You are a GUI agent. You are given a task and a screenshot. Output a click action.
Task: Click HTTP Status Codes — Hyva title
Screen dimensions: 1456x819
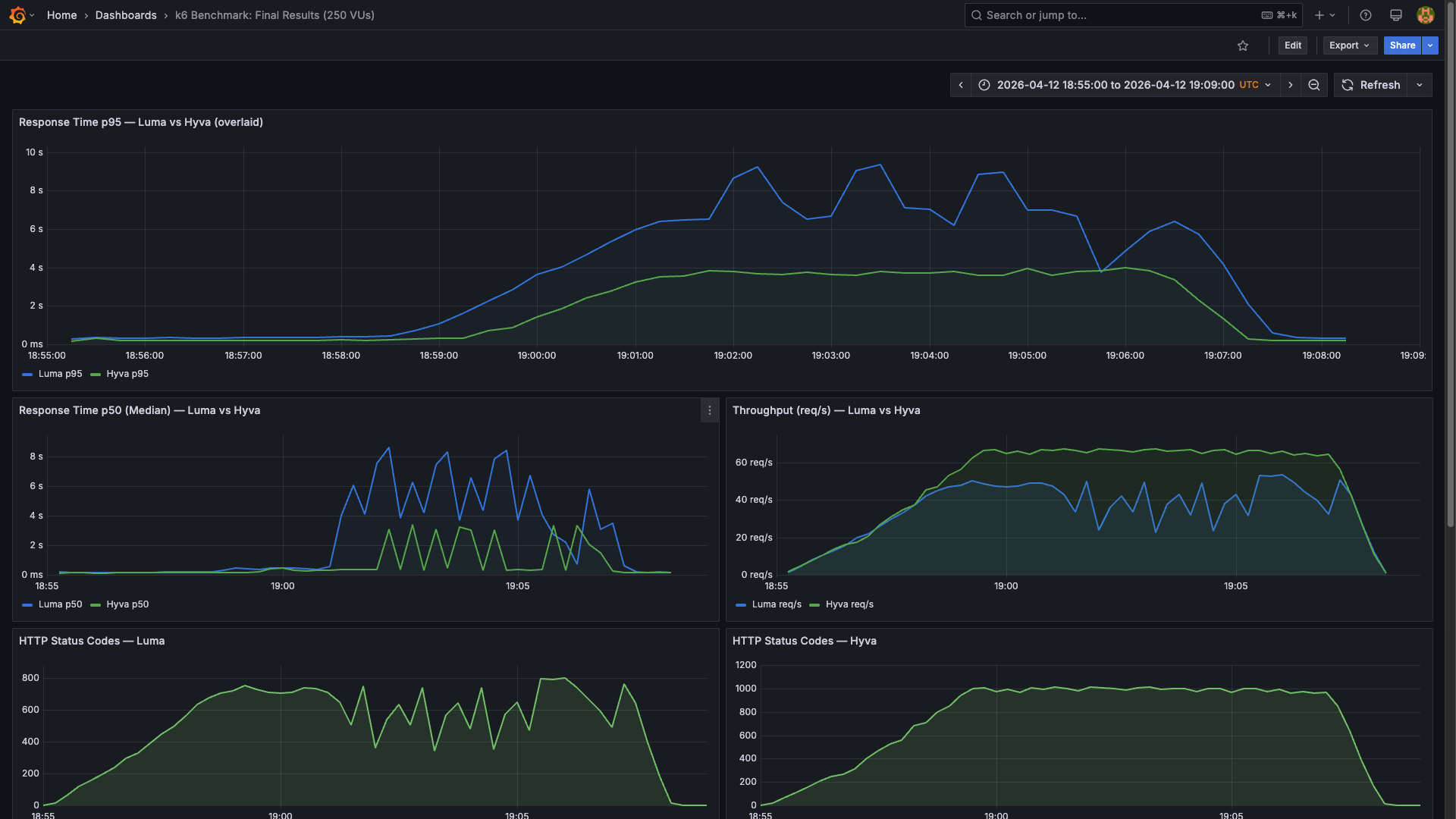(805, 641)
